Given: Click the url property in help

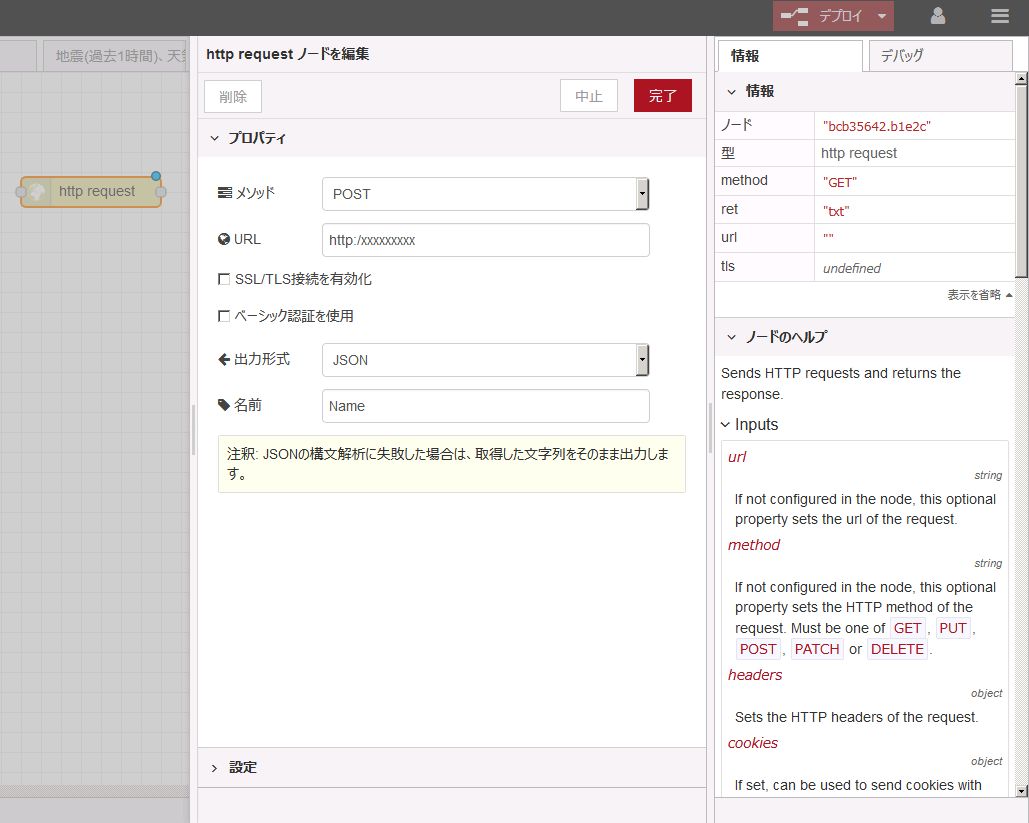Looking at the screenshot, I should pos(737,457).
